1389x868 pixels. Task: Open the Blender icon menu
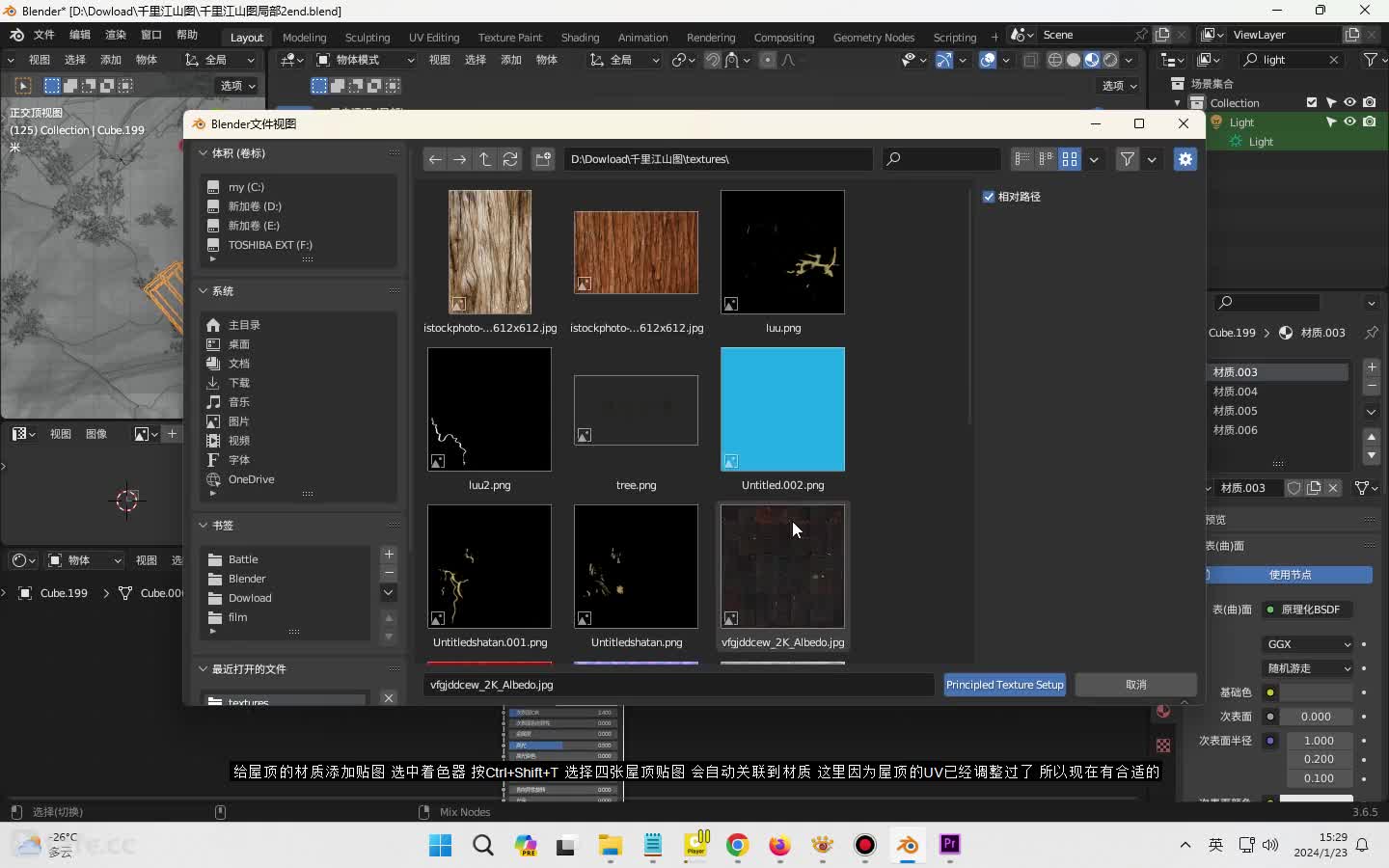pos(16,35)
